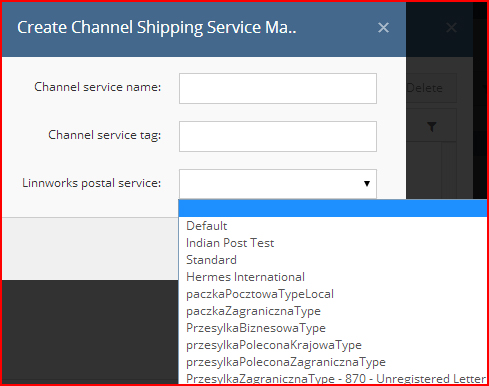489x386 pixels.
Task: Click the dimmed background window close icon
Action: (451, 28)
